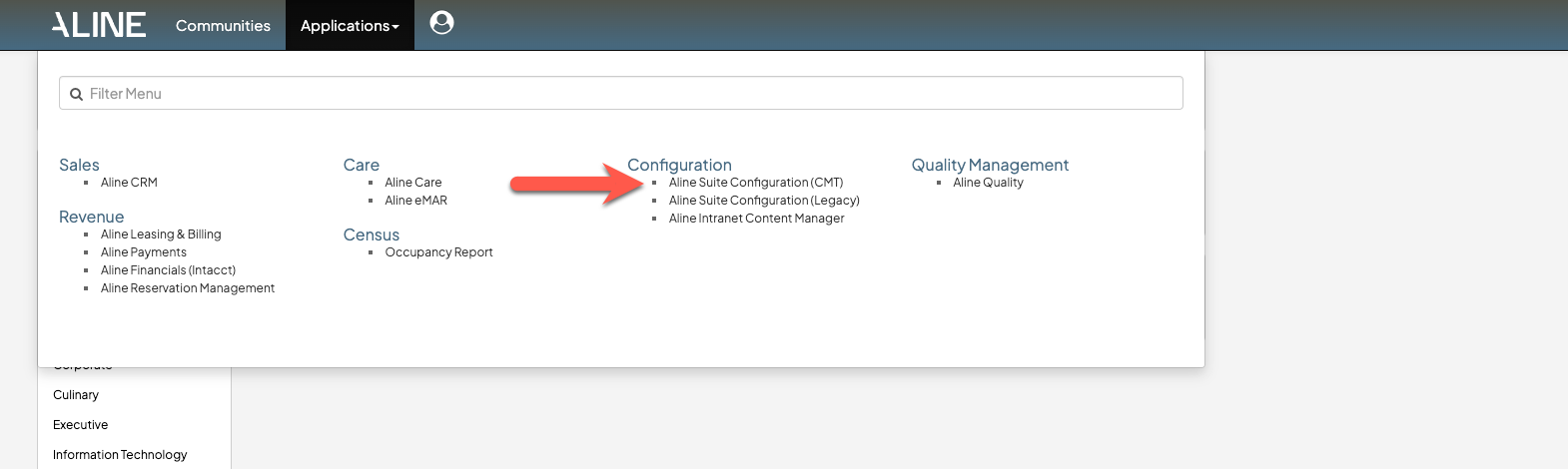Viewport: 1568px width, 469px height.
Task: Click the Revenue category heading
Action: [x=92, y=217]
